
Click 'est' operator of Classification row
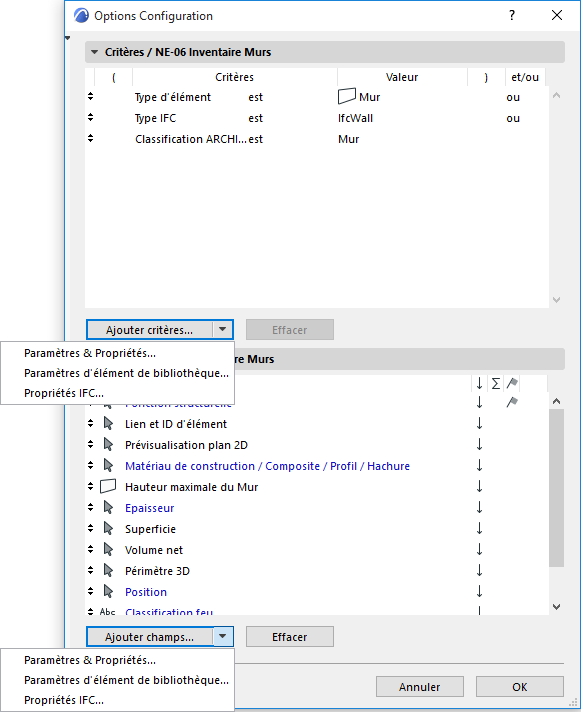[x=256, y=139]
